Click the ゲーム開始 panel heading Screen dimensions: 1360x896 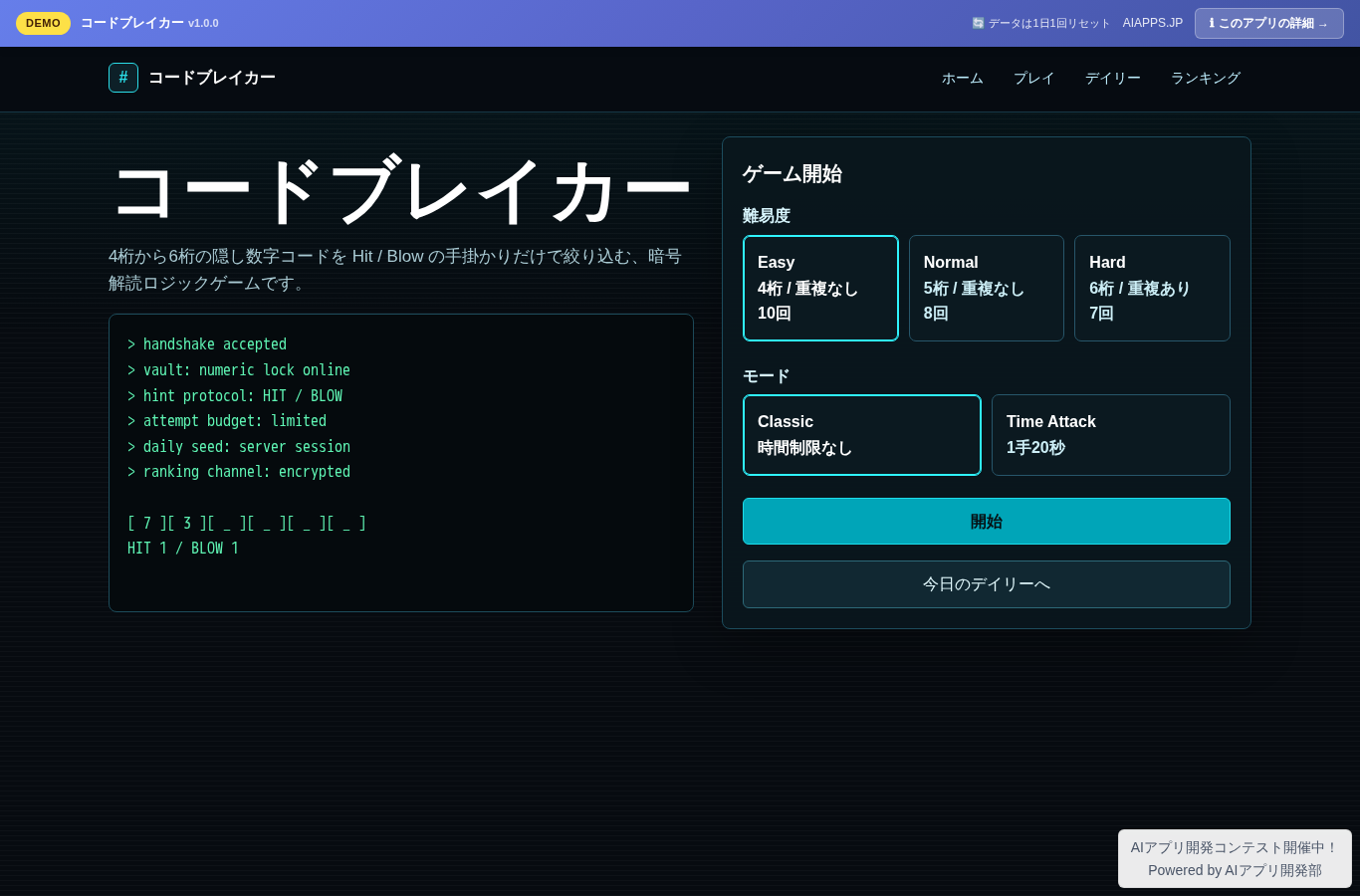coord(793,174)
